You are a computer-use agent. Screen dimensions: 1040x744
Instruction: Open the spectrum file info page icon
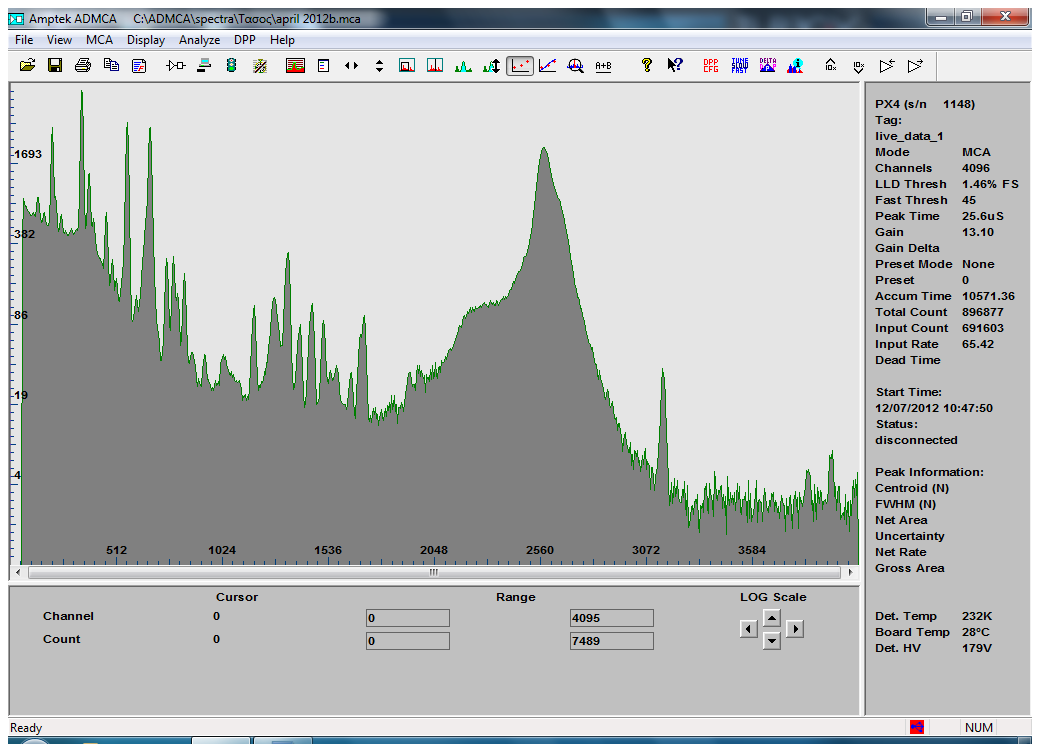point(139,65)
